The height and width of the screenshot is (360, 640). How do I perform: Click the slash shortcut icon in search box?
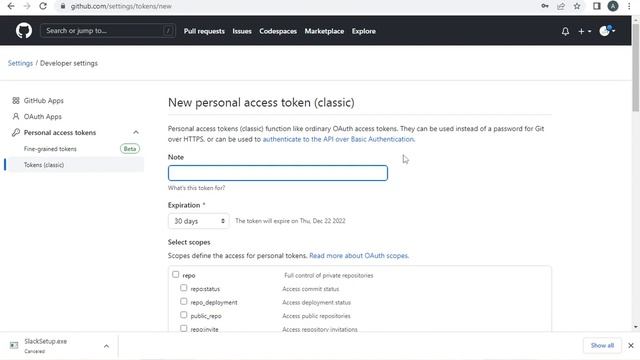coord(168,31)
